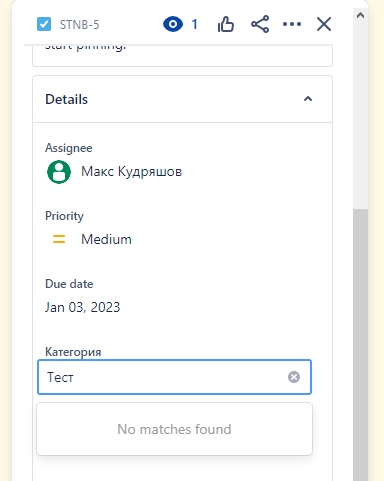Click the No matches found dropdown message
Image resolution: width=384 pixels, height=481 pixels.
point(174,429)
